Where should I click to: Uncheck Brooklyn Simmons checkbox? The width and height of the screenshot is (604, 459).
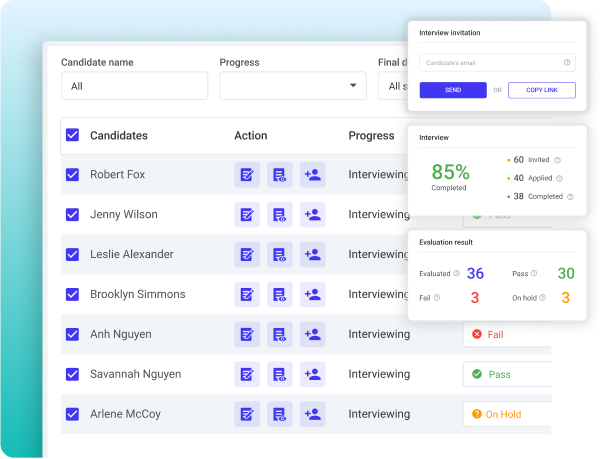[72, 295]
